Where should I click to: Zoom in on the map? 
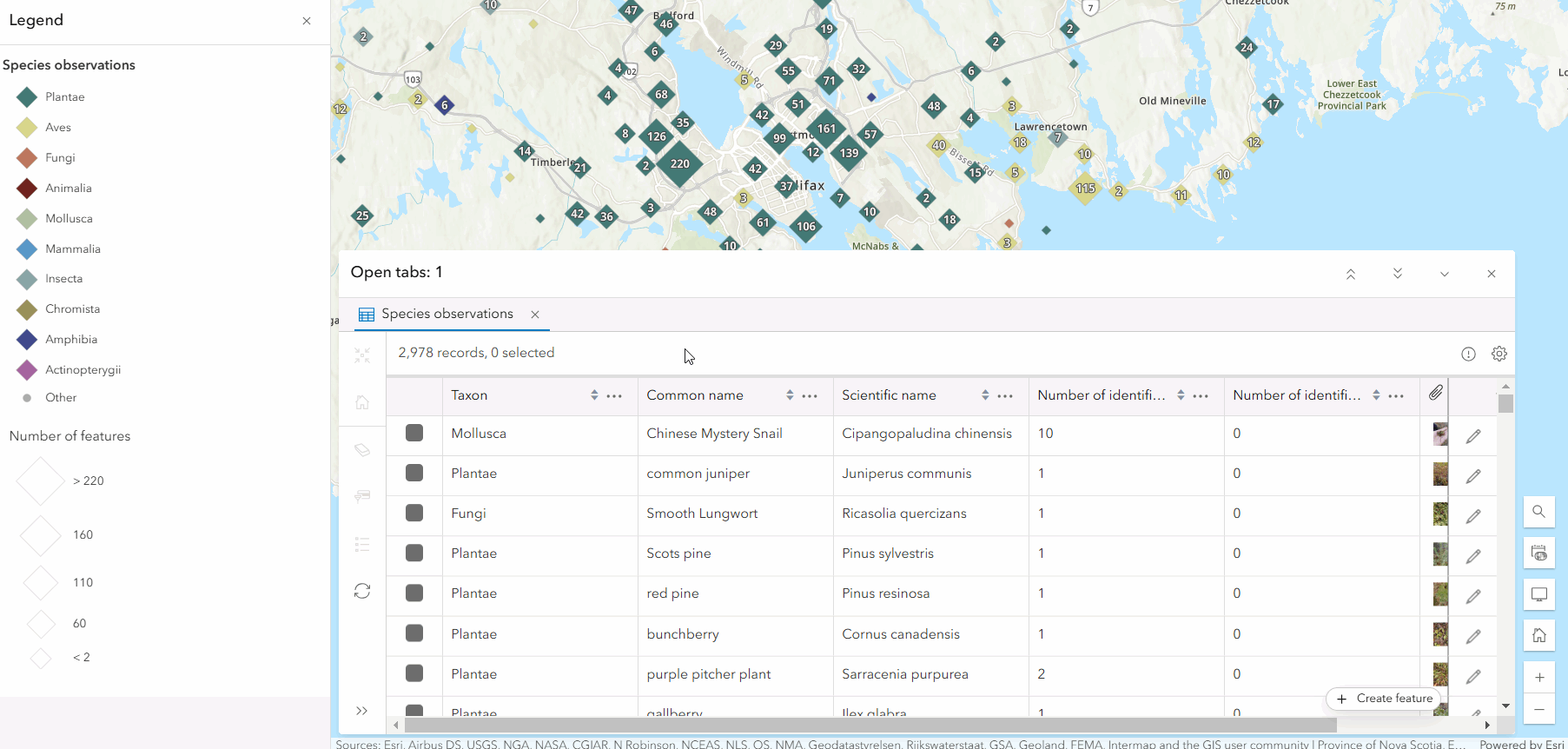coord(1538,678)
